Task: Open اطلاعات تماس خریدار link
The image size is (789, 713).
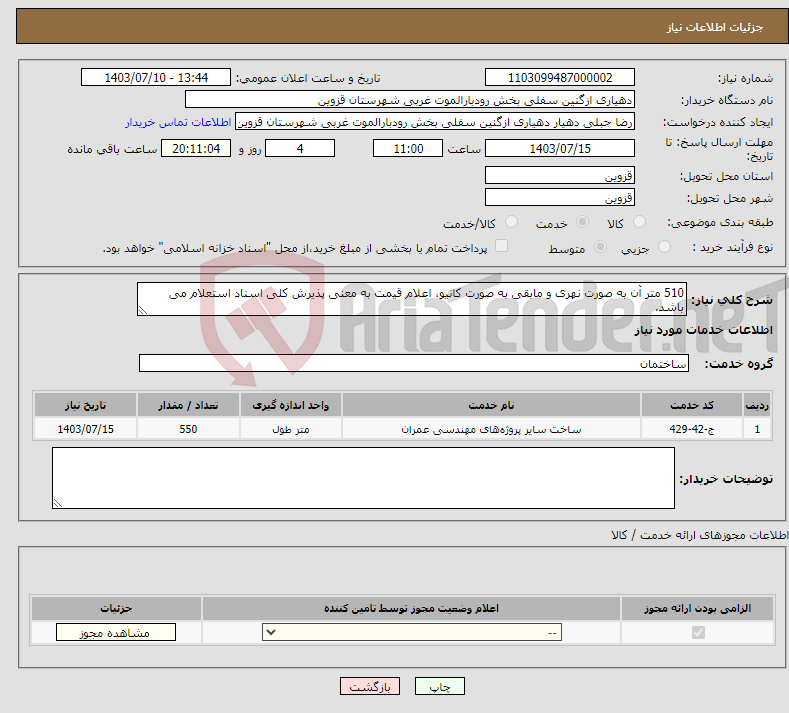Action: coord(178,122)
